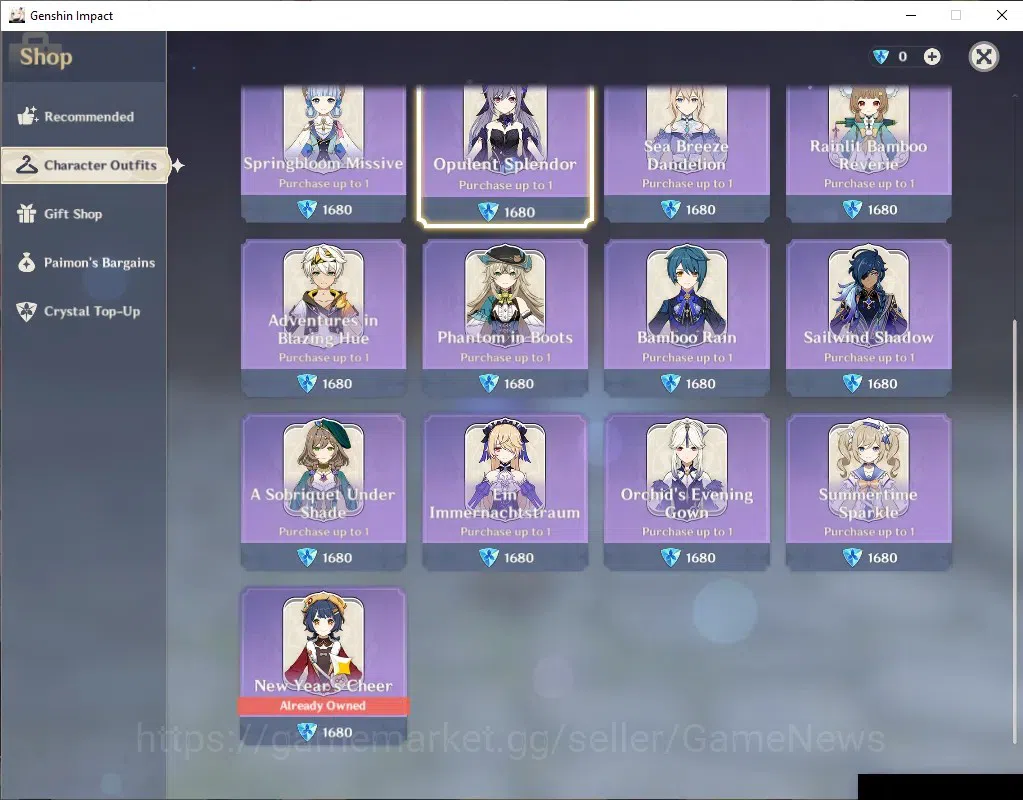Close the Genshin Impact window
The height and width of the screenshot is (800, 1023).
point(1001,15)
